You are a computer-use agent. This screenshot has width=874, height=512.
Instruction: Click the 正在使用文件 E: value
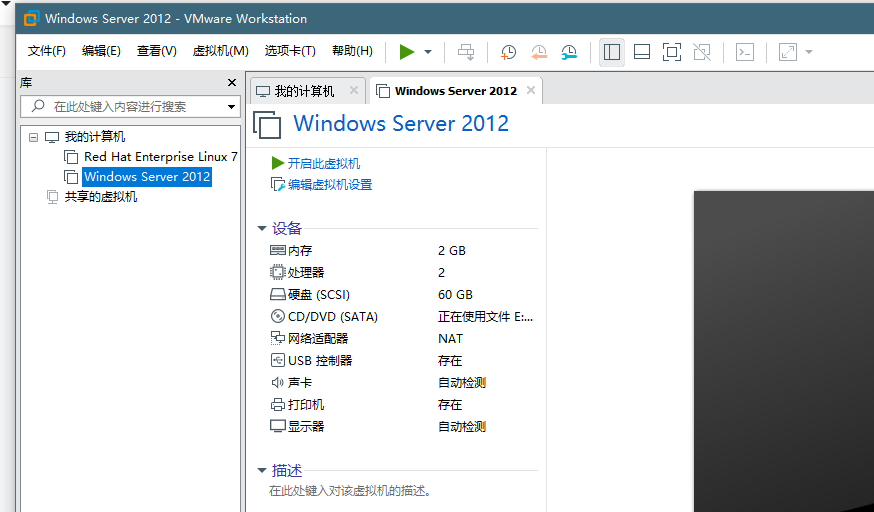(x=485, y=316)
